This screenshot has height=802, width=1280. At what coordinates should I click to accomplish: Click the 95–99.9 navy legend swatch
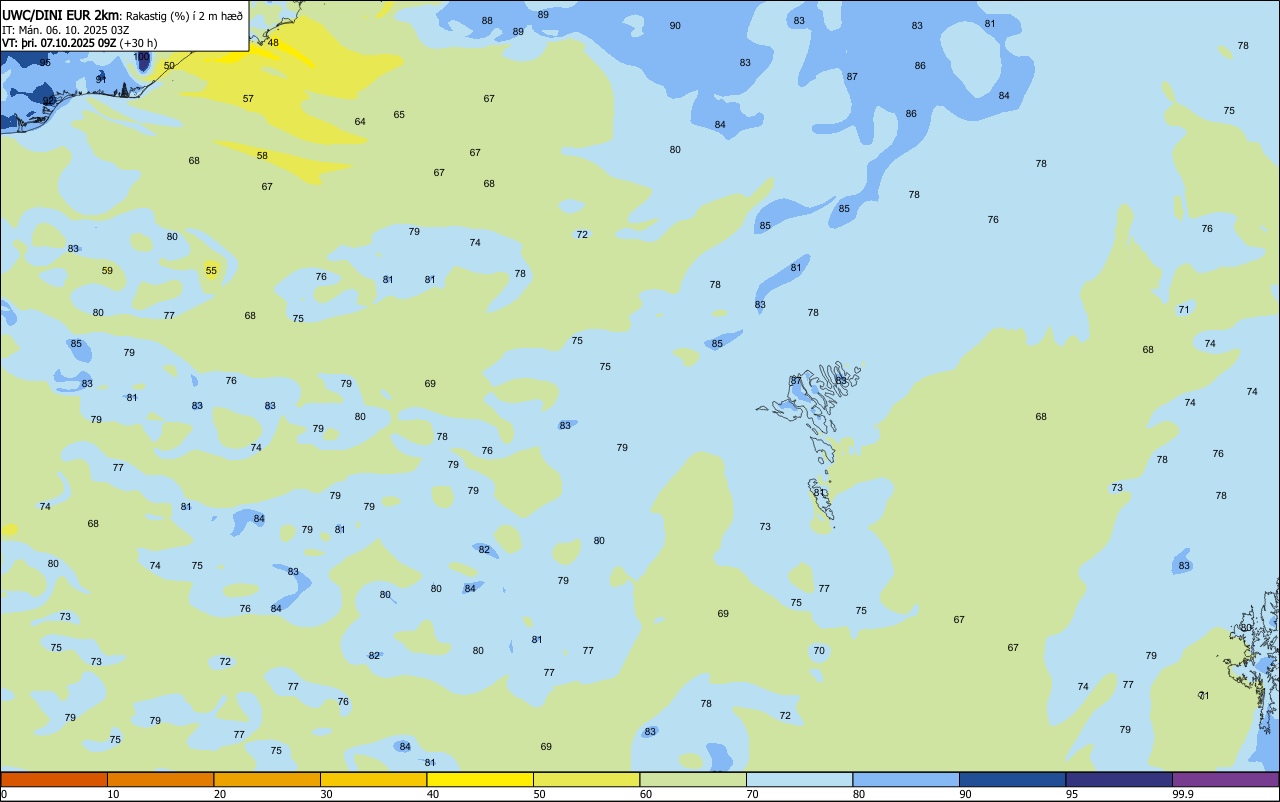(x=1119, y=779)
